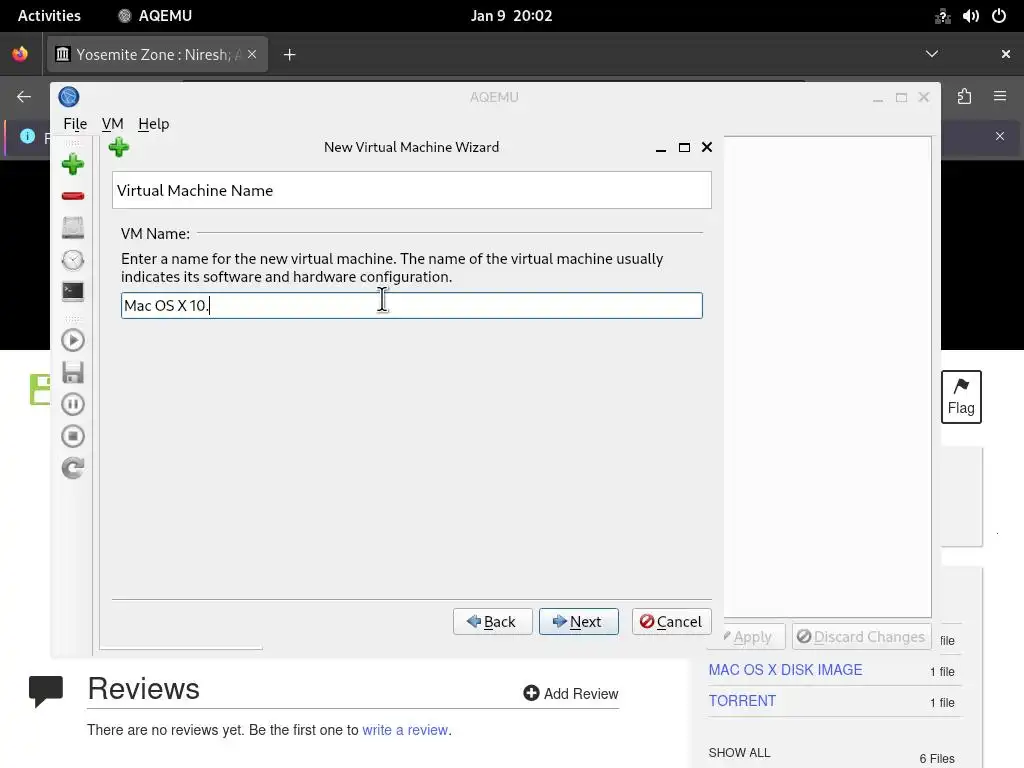The width and height of the screenshot is (1024, 768).
Task: Open the terminal console icon in sidebar
Action: pyautogui.click(x=72, y=291)
